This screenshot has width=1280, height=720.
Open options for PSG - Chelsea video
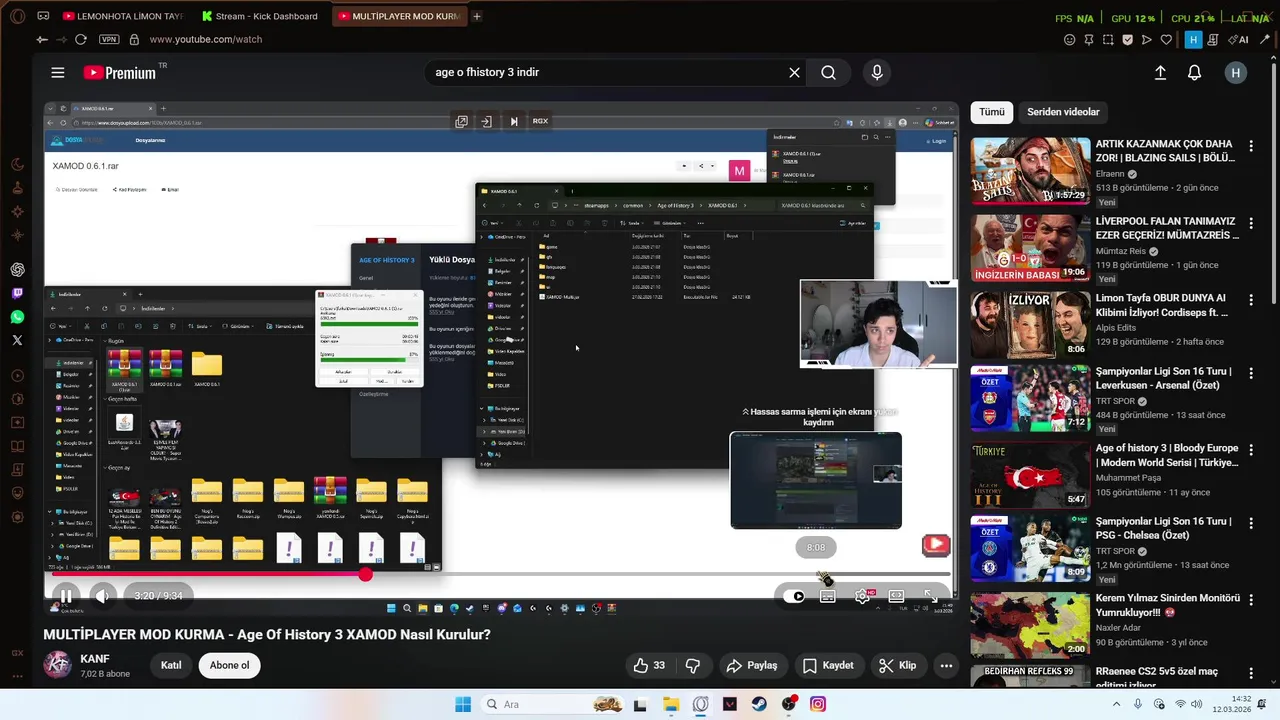coord(1251,523)
